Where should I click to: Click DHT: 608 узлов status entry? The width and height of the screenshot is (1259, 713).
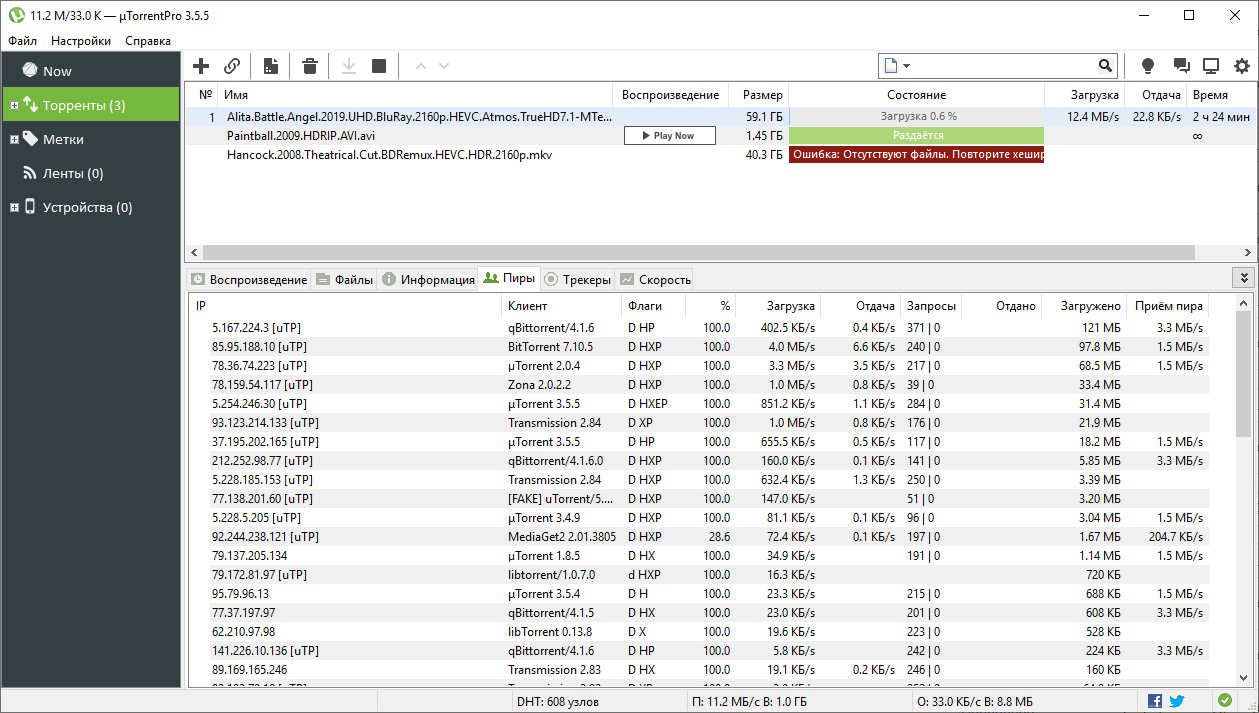[557, 701]
